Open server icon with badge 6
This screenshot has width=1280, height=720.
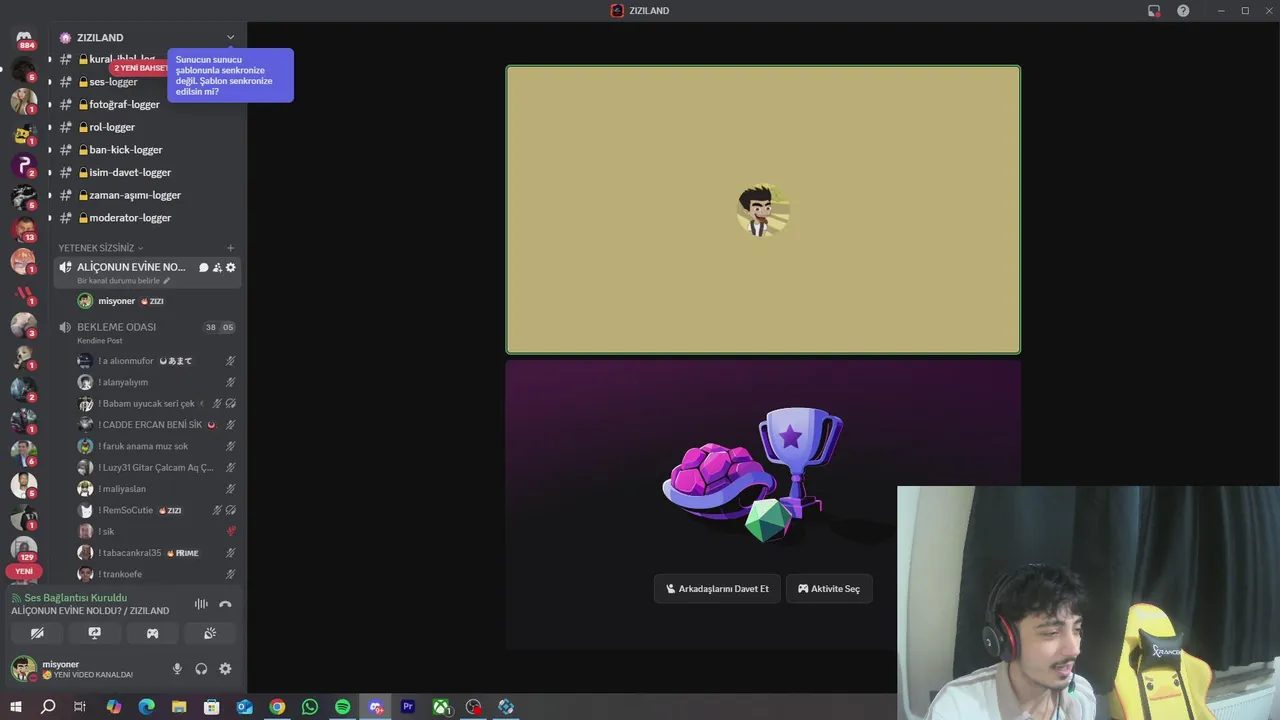coord(24,453)
